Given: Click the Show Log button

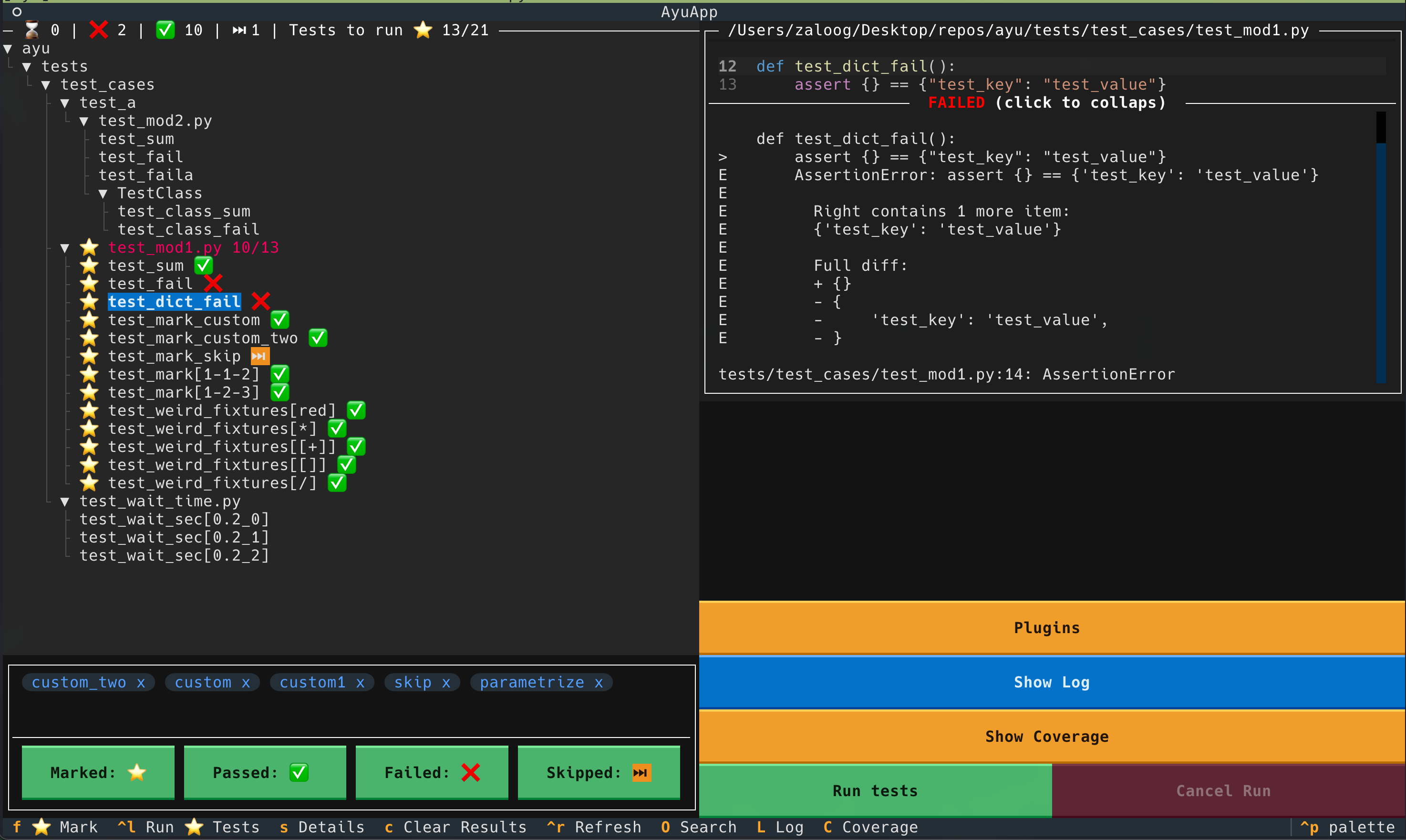Looking at the screenshot, I should [1052, 682].
